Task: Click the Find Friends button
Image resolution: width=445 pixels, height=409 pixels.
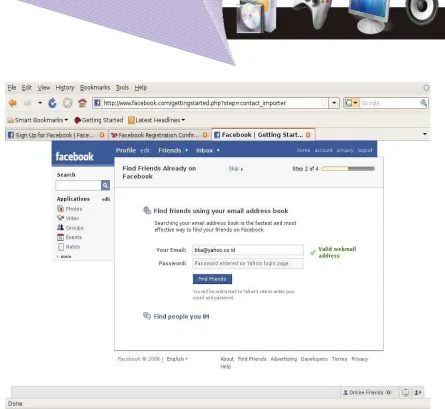Action: 212,279
